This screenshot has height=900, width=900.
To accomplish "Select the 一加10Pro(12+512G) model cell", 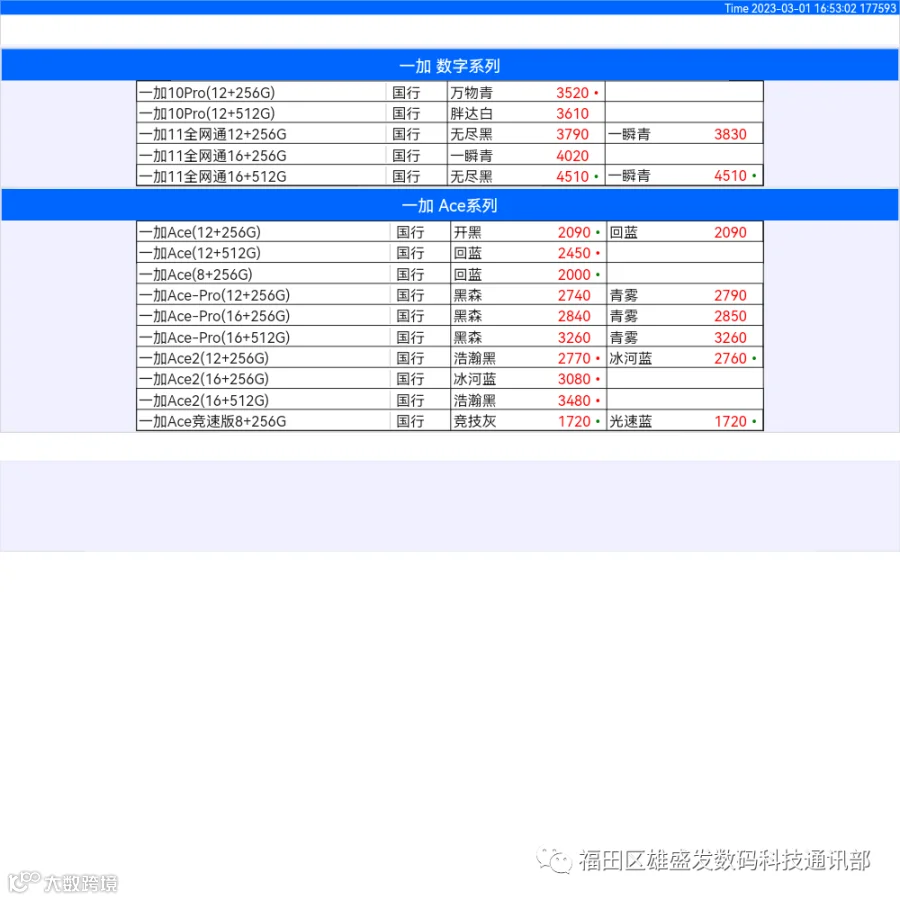I will (x=261, y=113).
